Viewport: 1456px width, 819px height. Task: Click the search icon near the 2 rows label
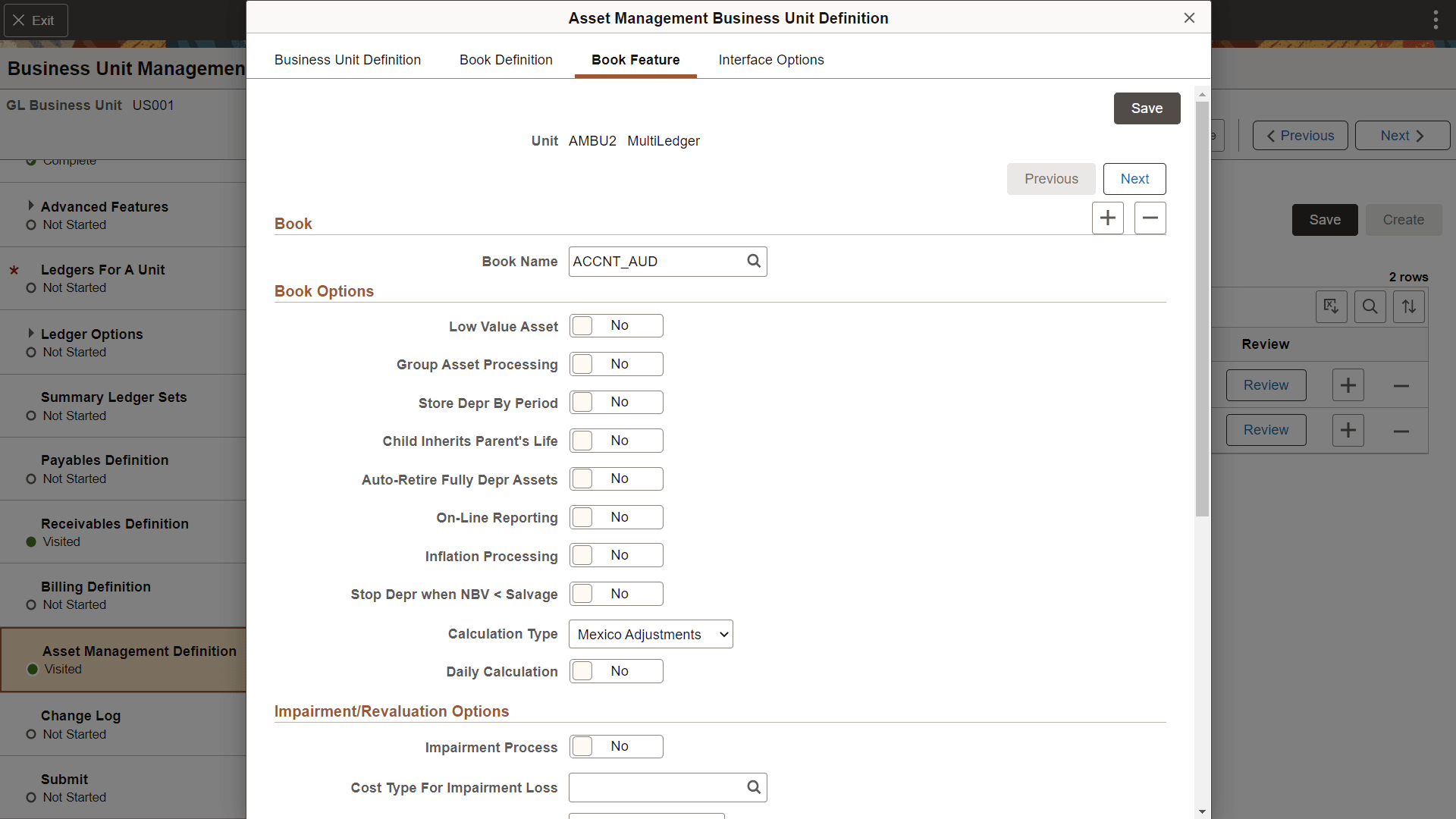pyautogui.click(x=1370, y=306)
